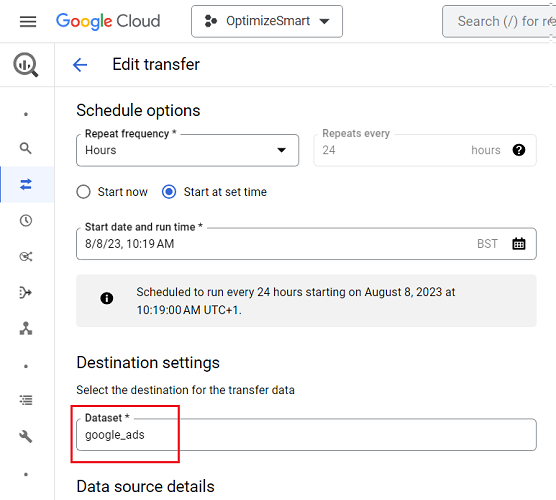Open Scheduled queries clock icon
The image size is (556, 500).
tap(26, 221)
